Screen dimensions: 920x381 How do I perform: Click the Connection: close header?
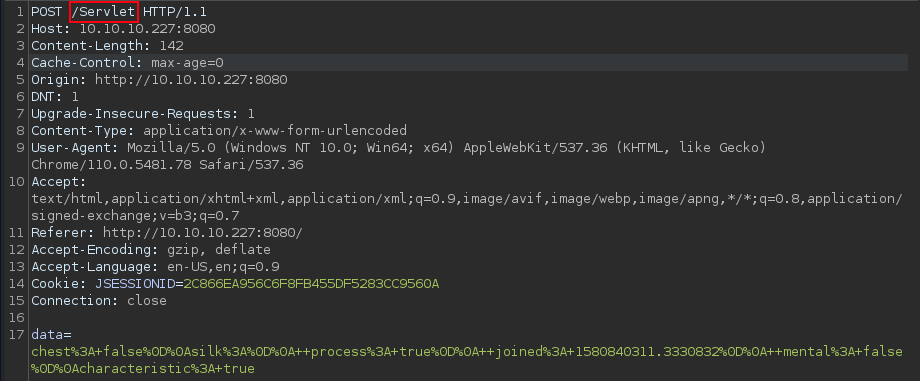99,301
